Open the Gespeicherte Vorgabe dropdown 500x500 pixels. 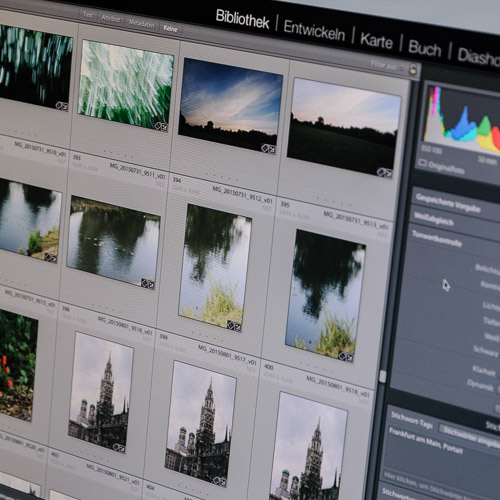click(x=448, y=203)
